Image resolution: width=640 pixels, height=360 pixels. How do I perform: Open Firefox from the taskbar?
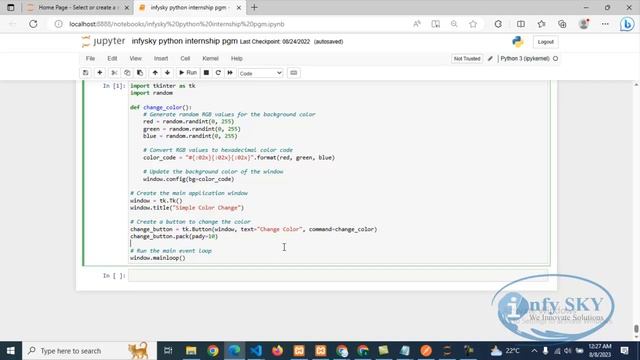tap(278, 351)
